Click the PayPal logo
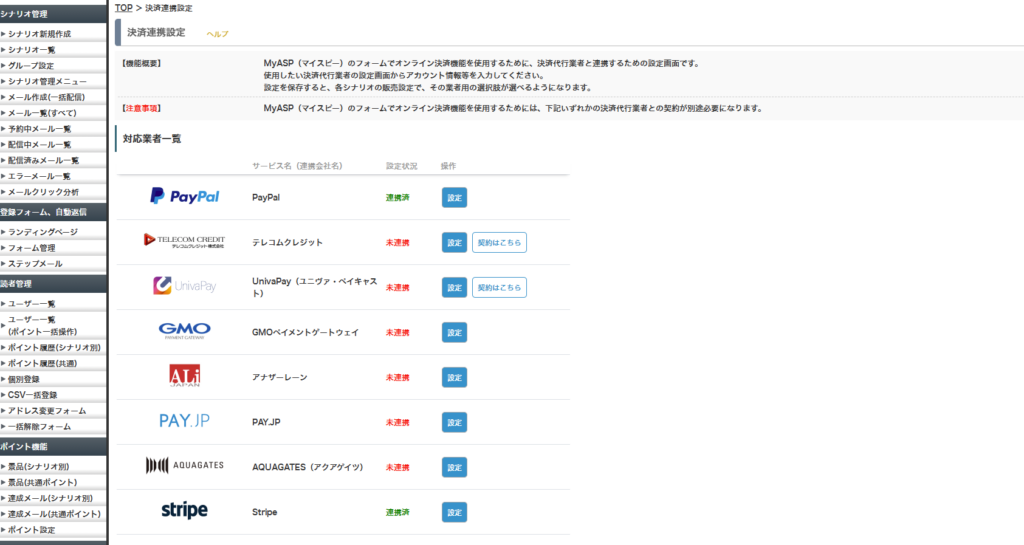This screenshot has width=1024, height=545. tap(184, 197)
